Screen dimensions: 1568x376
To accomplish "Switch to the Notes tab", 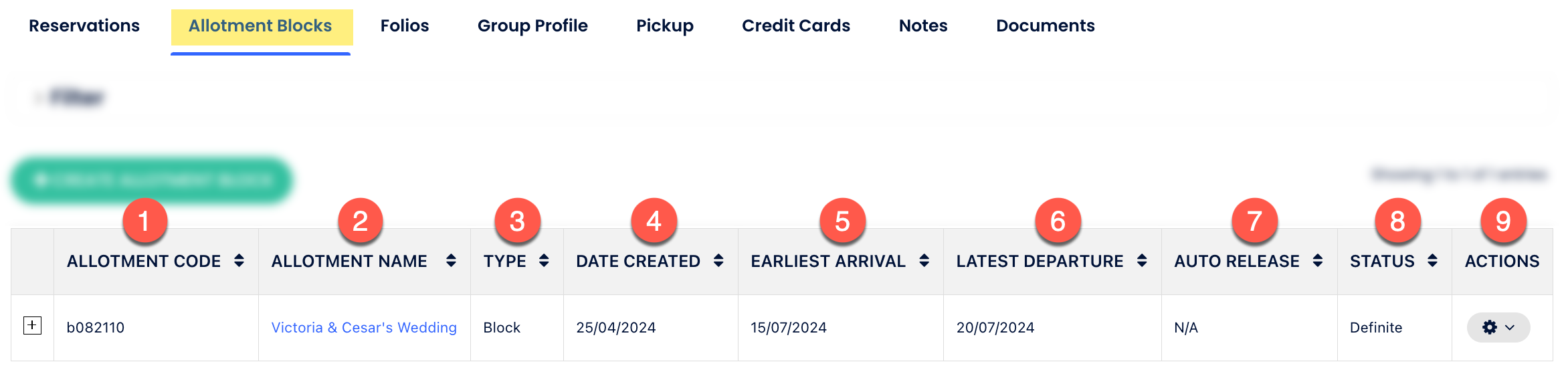I will point(923,26).
